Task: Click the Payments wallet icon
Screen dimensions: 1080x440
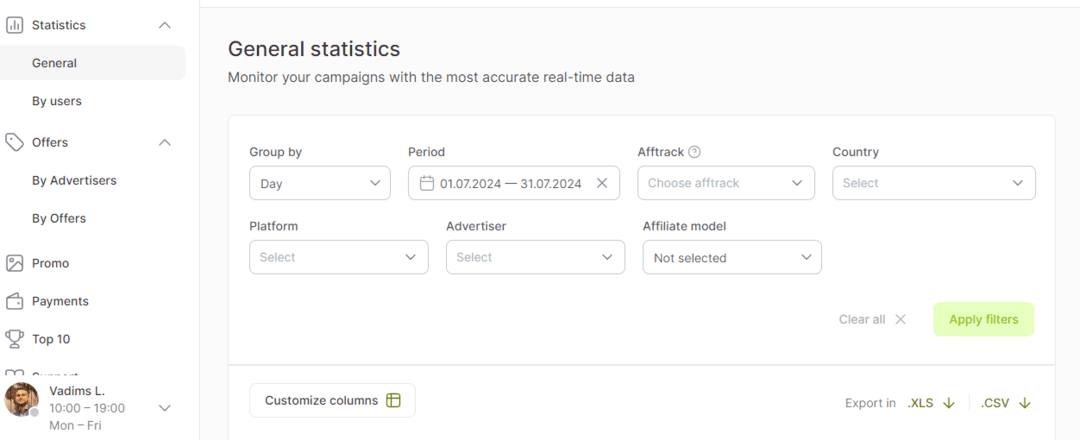Action: 15,301
